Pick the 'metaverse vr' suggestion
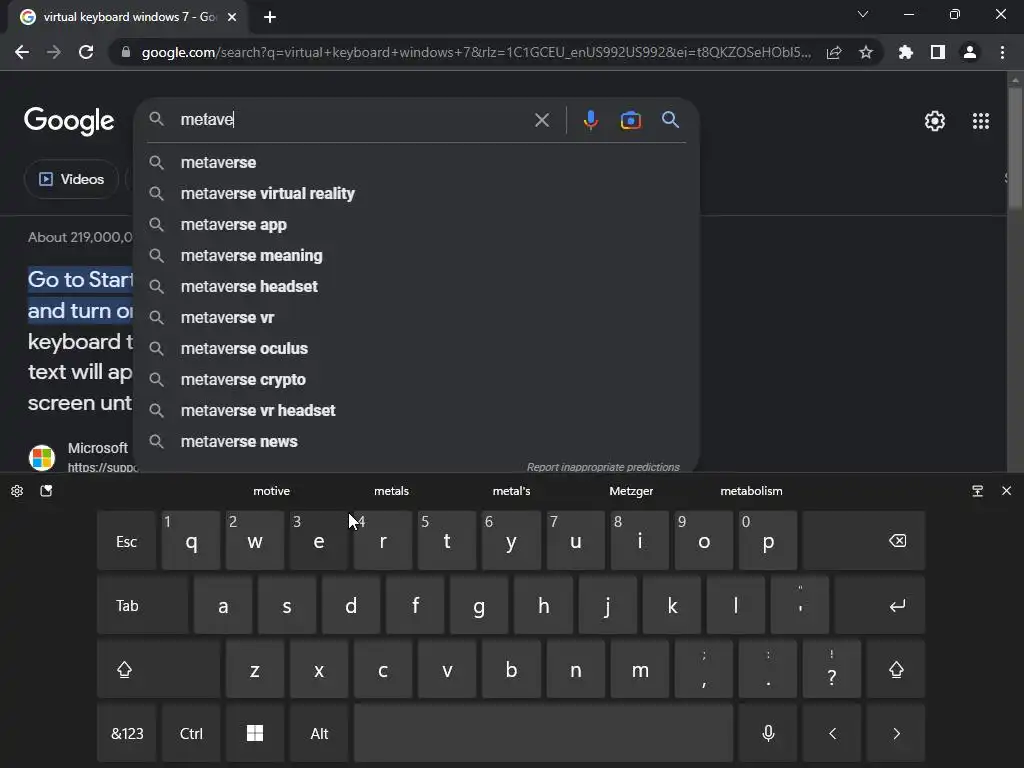 tap(416, 317)
